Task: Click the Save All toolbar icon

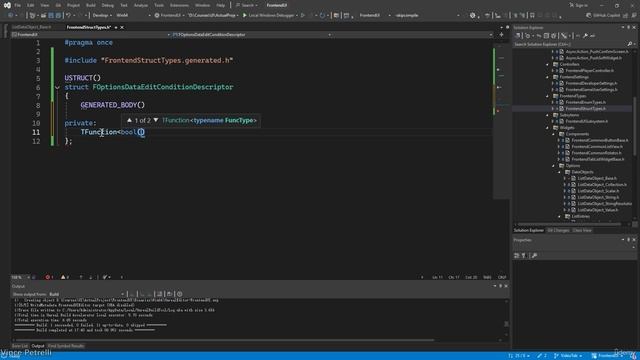Action: click(58, 15)
